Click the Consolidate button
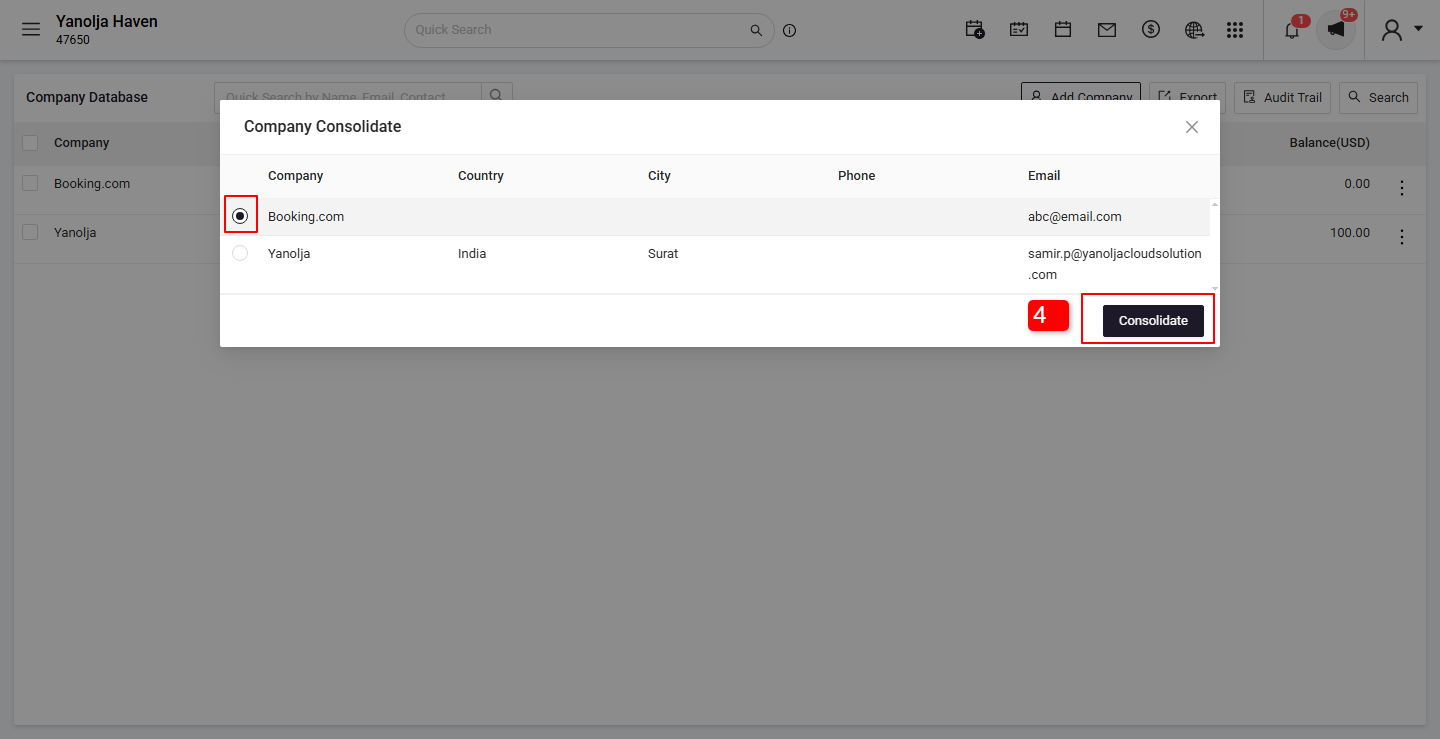1440x739 pixels. (1153, 321)
